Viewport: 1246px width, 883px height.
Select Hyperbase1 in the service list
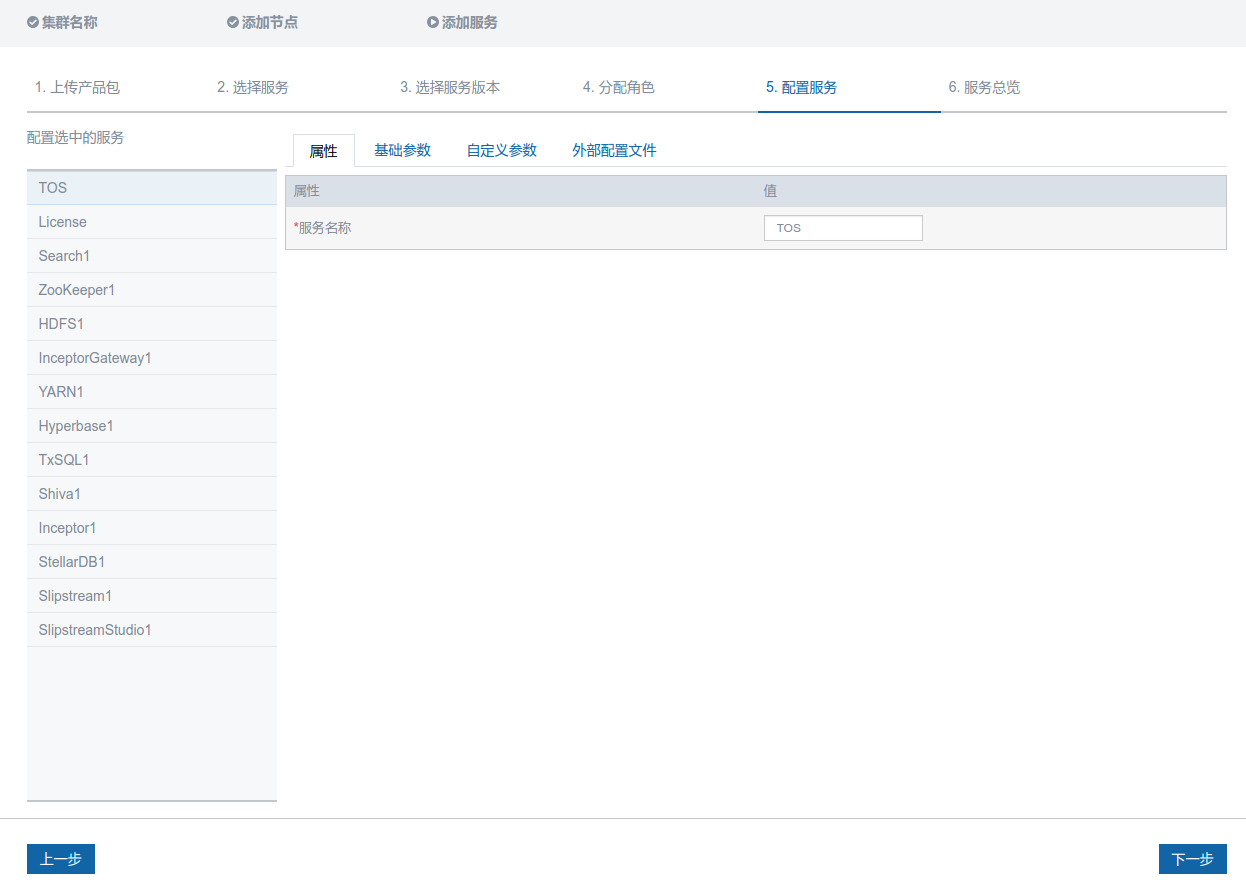(152, 426)
